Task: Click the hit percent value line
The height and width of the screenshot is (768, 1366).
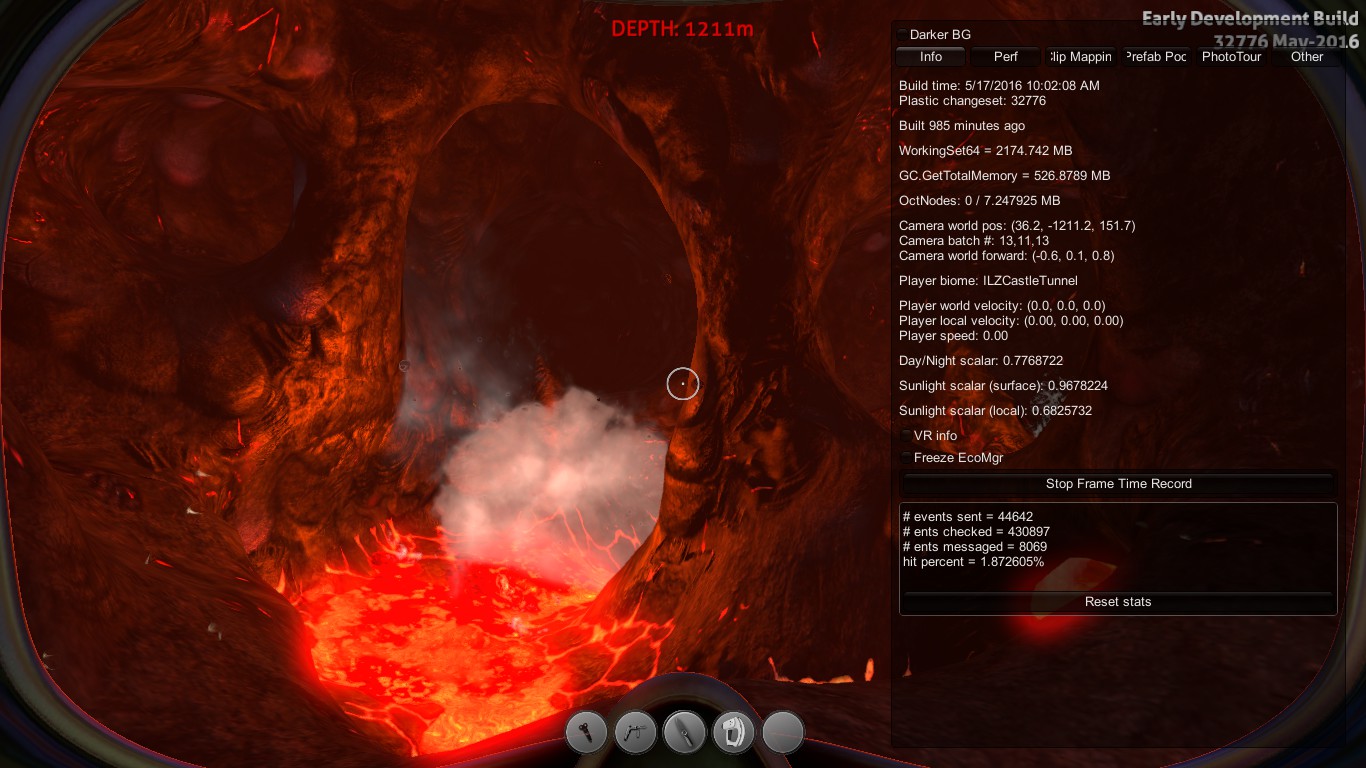Action: pos(973,562)
